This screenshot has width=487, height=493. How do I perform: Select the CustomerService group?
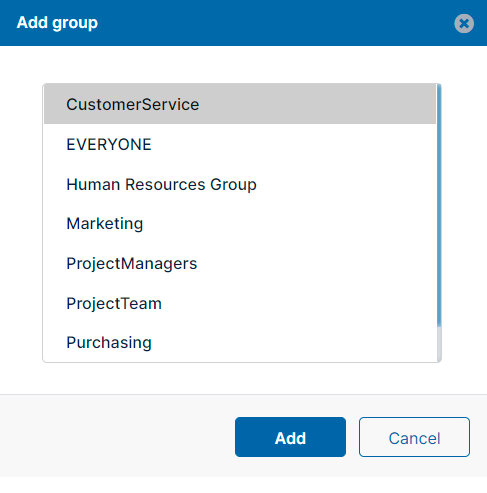240,104
